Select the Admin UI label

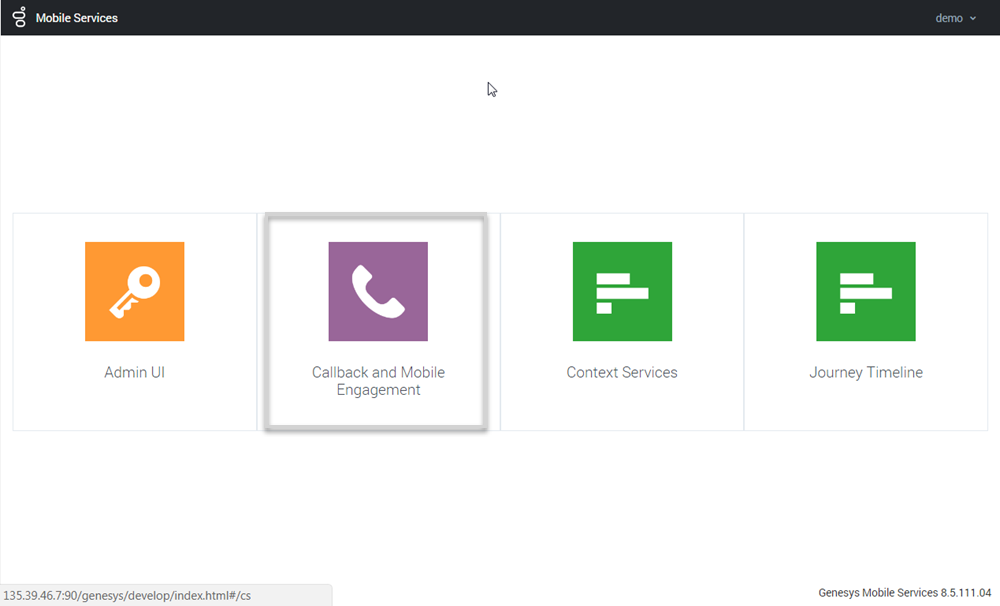(135, 373)
